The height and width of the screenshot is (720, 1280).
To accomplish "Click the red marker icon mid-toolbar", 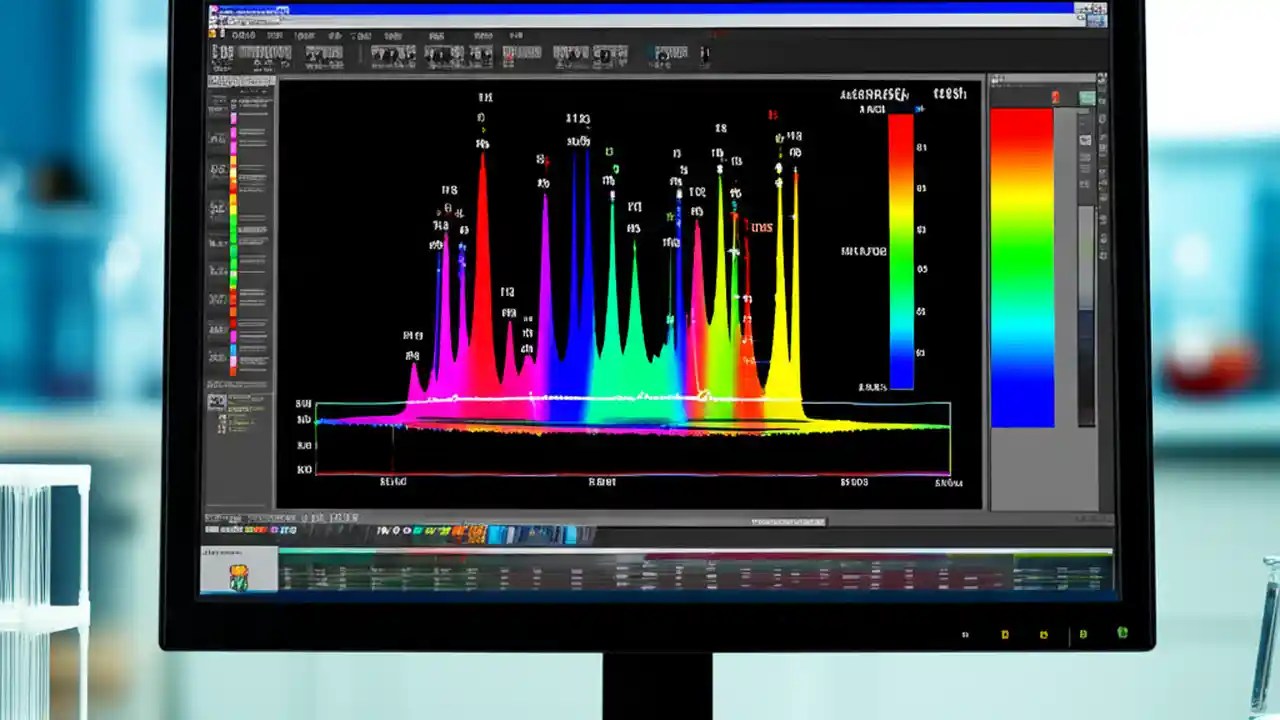I will pyautogui.click(x=506, y=54).
